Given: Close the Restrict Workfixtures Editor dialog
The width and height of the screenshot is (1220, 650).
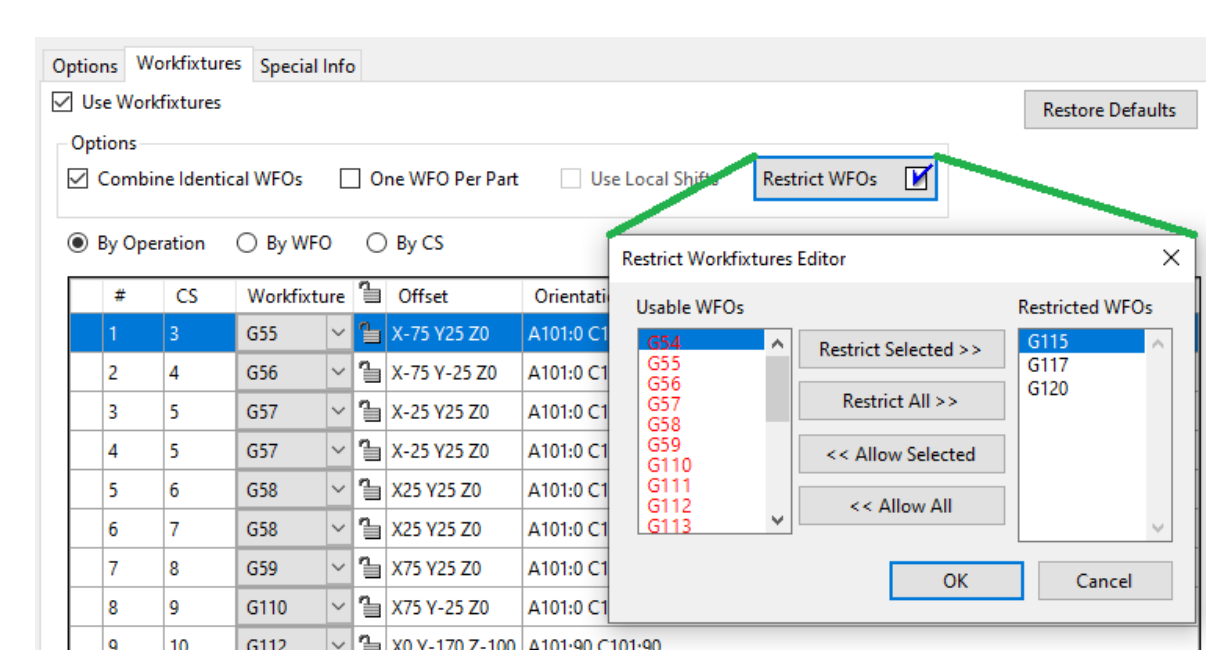Looking at the screenshot, I should (x=1172, y=258).
